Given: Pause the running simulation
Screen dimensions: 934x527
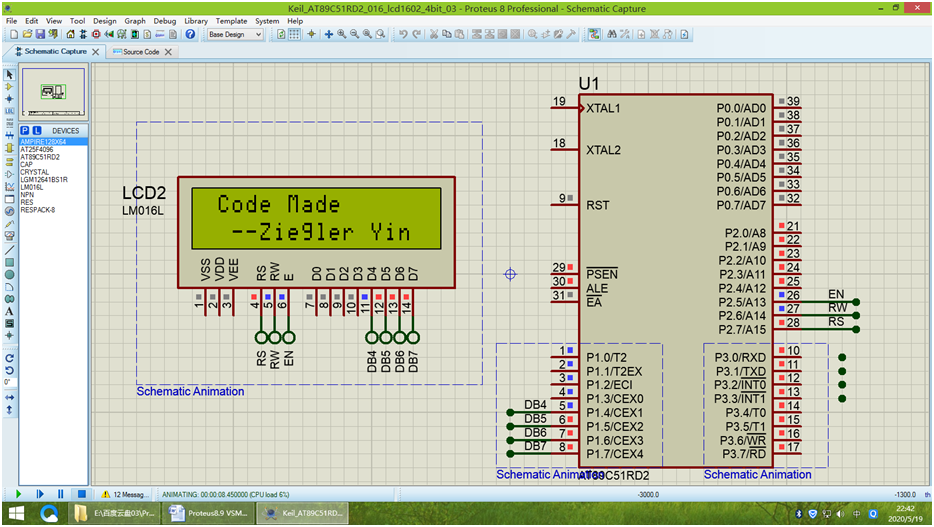Looking at the screenshot, I should click(60, 494).
